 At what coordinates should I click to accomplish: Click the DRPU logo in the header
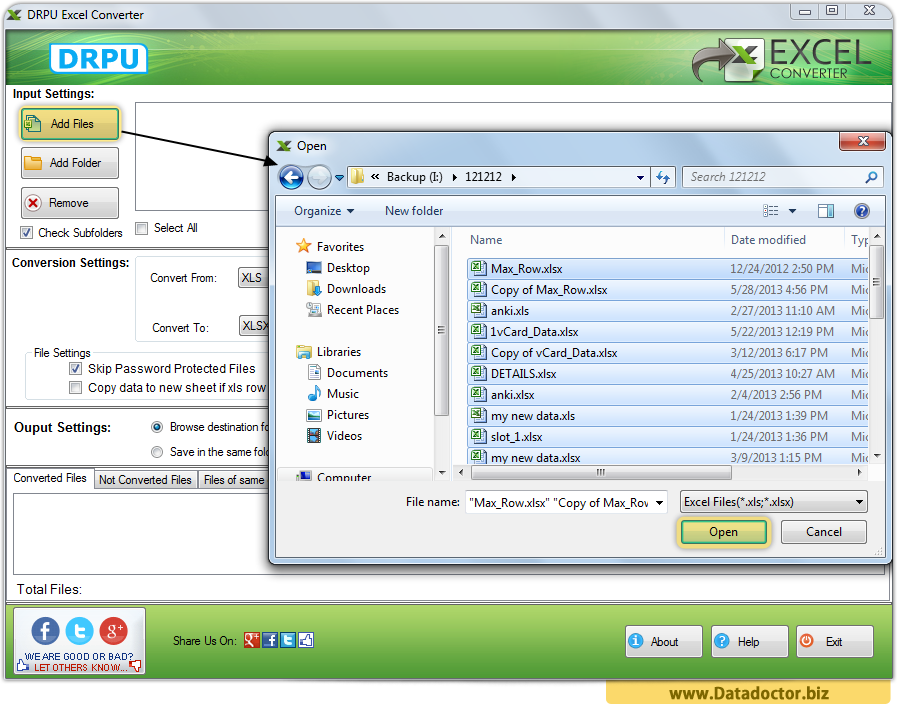[98, 58]
